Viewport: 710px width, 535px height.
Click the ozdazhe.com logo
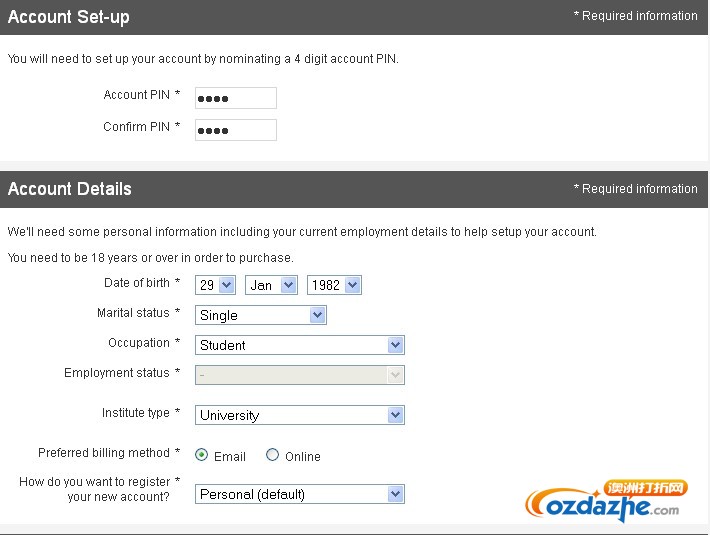coord(607,502)
